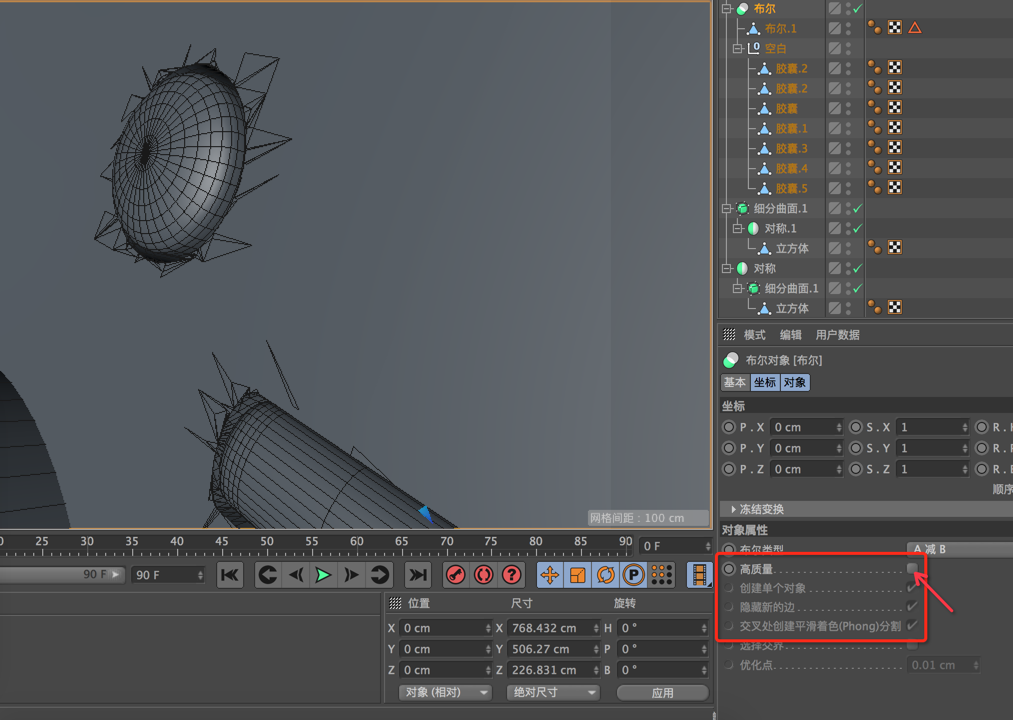Go to end of animation button
Viewport: 1013px width, 720px height.
click(418, 575)
